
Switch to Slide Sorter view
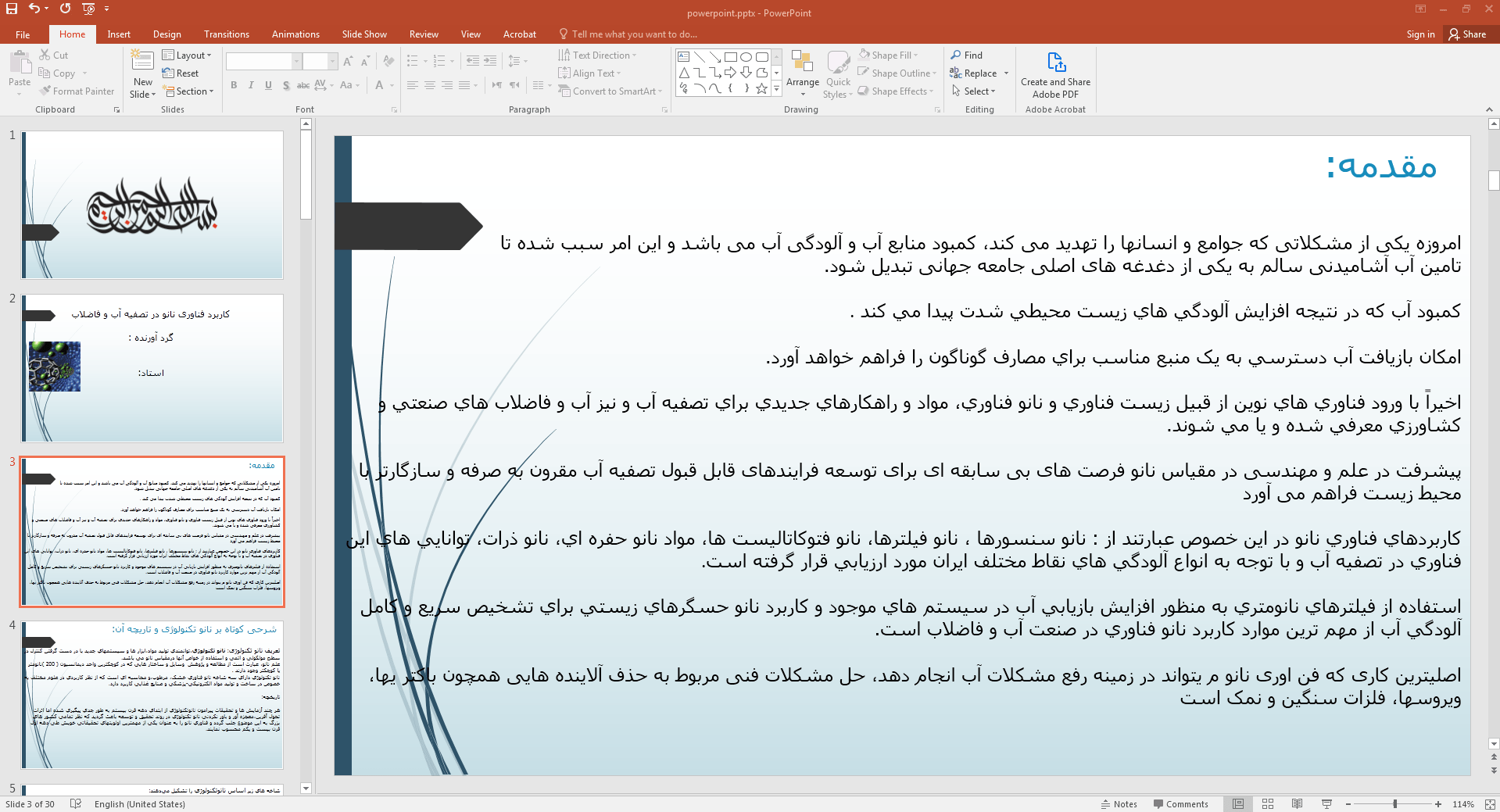[1268, 804]
